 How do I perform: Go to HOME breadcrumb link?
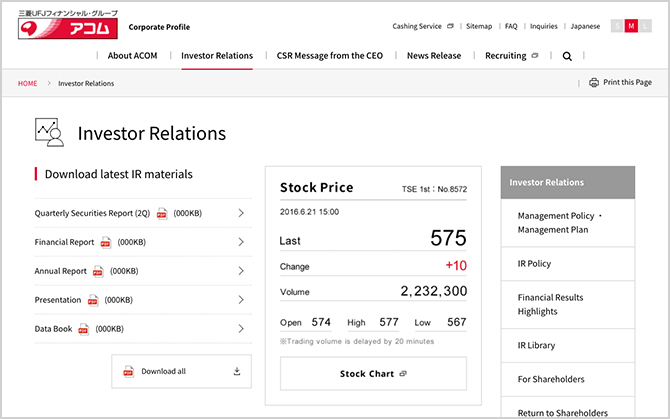coord(28,83)
